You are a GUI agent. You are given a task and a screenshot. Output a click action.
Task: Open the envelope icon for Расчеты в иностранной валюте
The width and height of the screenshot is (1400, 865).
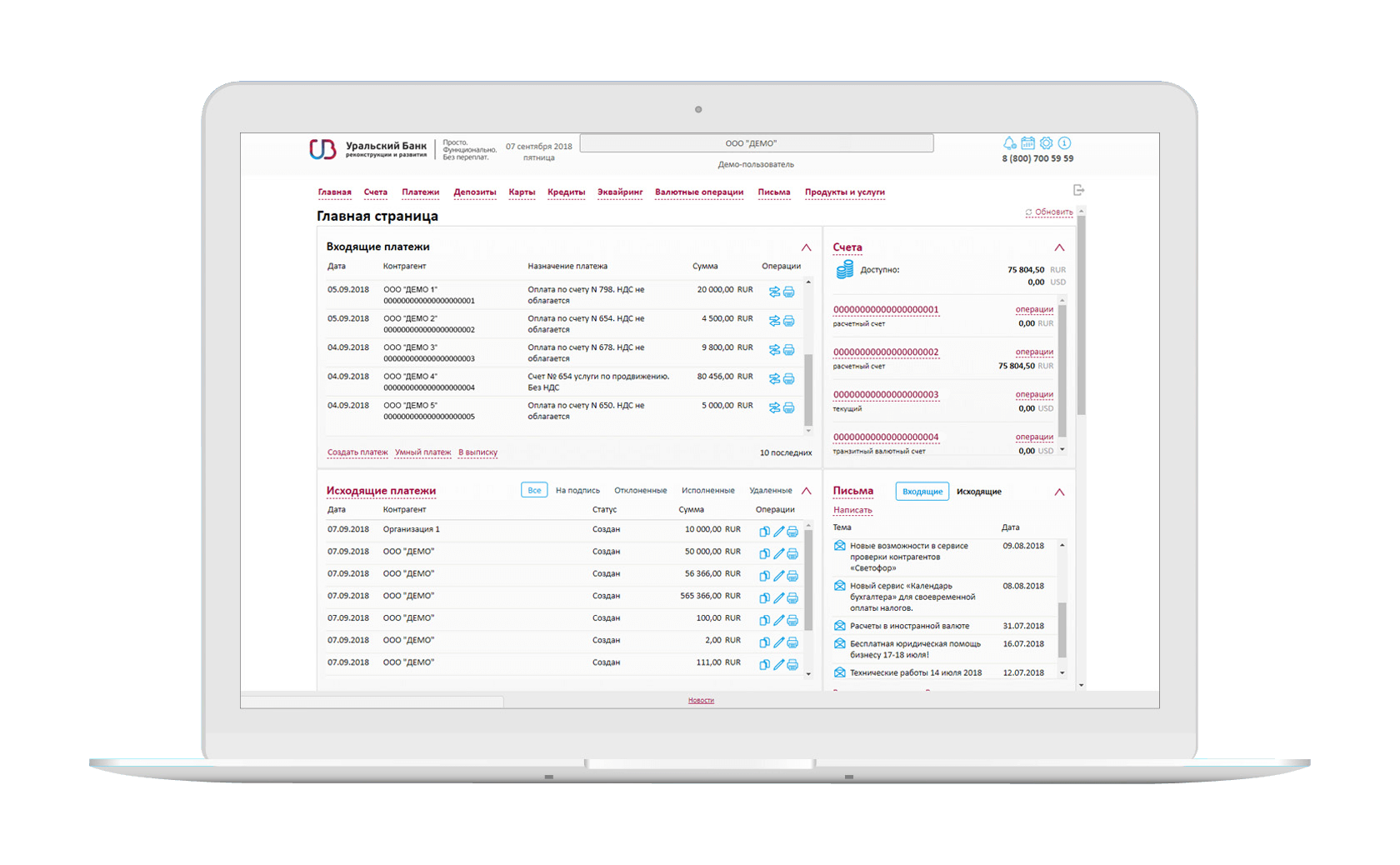(x=840, y=625)
